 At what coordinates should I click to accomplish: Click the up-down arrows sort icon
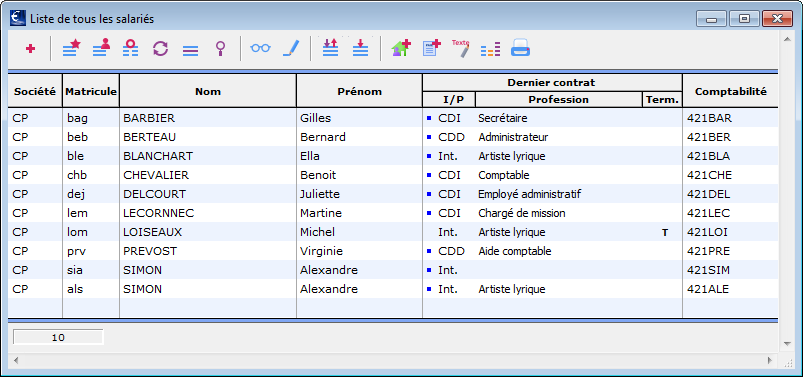click(x=330, y=49)
